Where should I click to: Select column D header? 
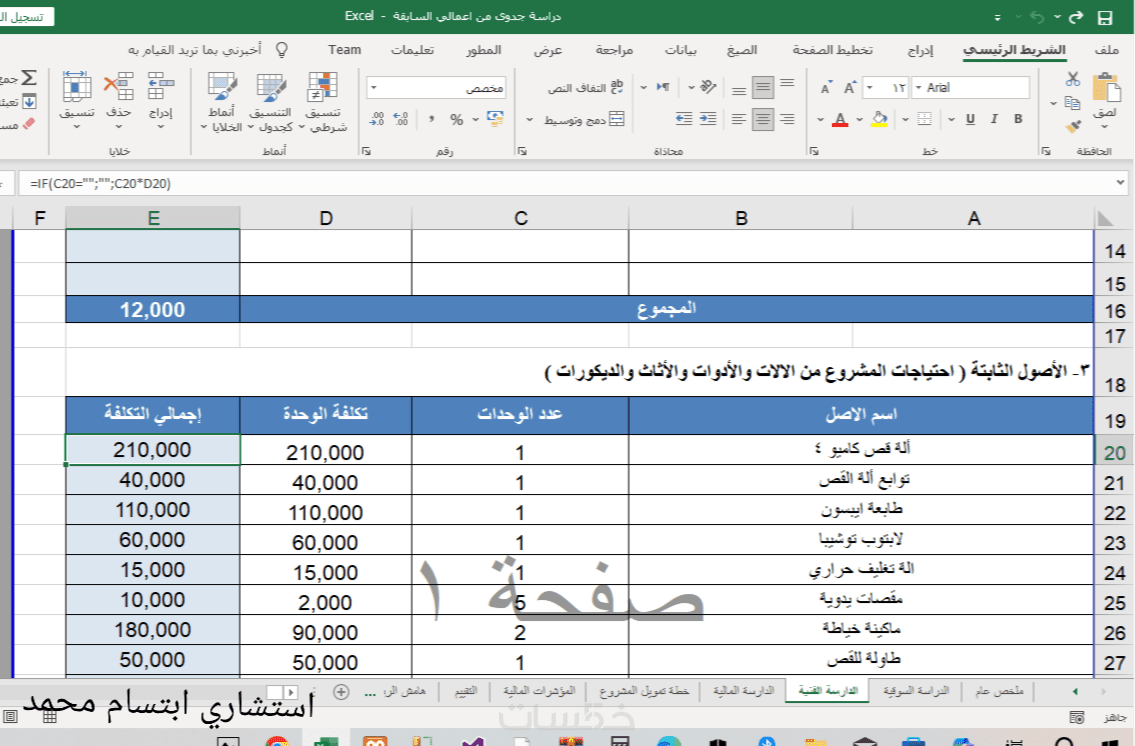click(326, 219)
